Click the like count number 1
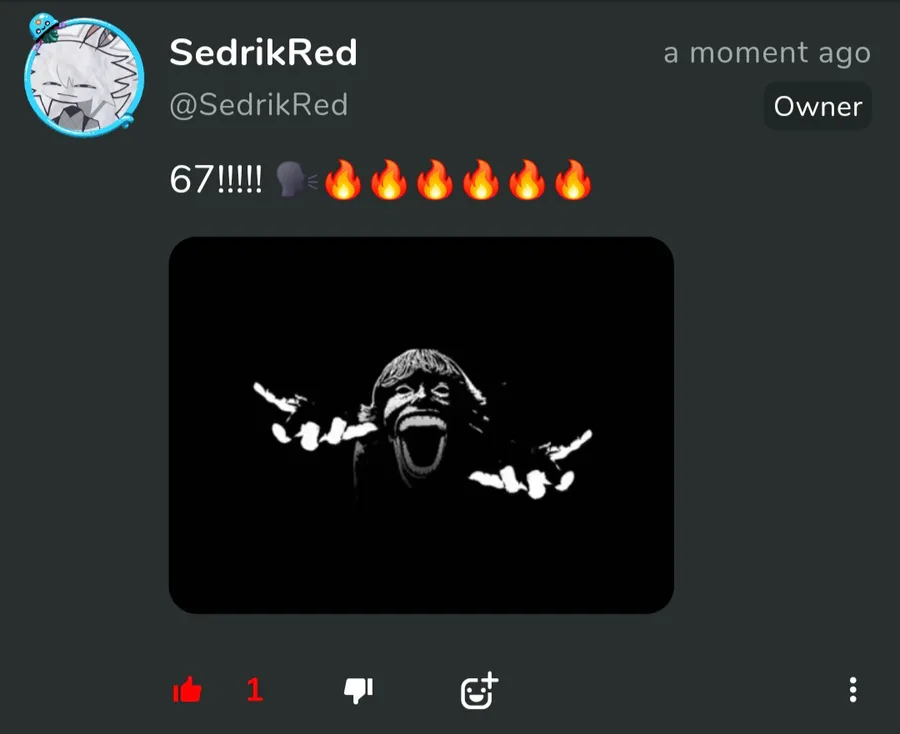Viewport: 900px width, 734px height. (x=255, y=690)
